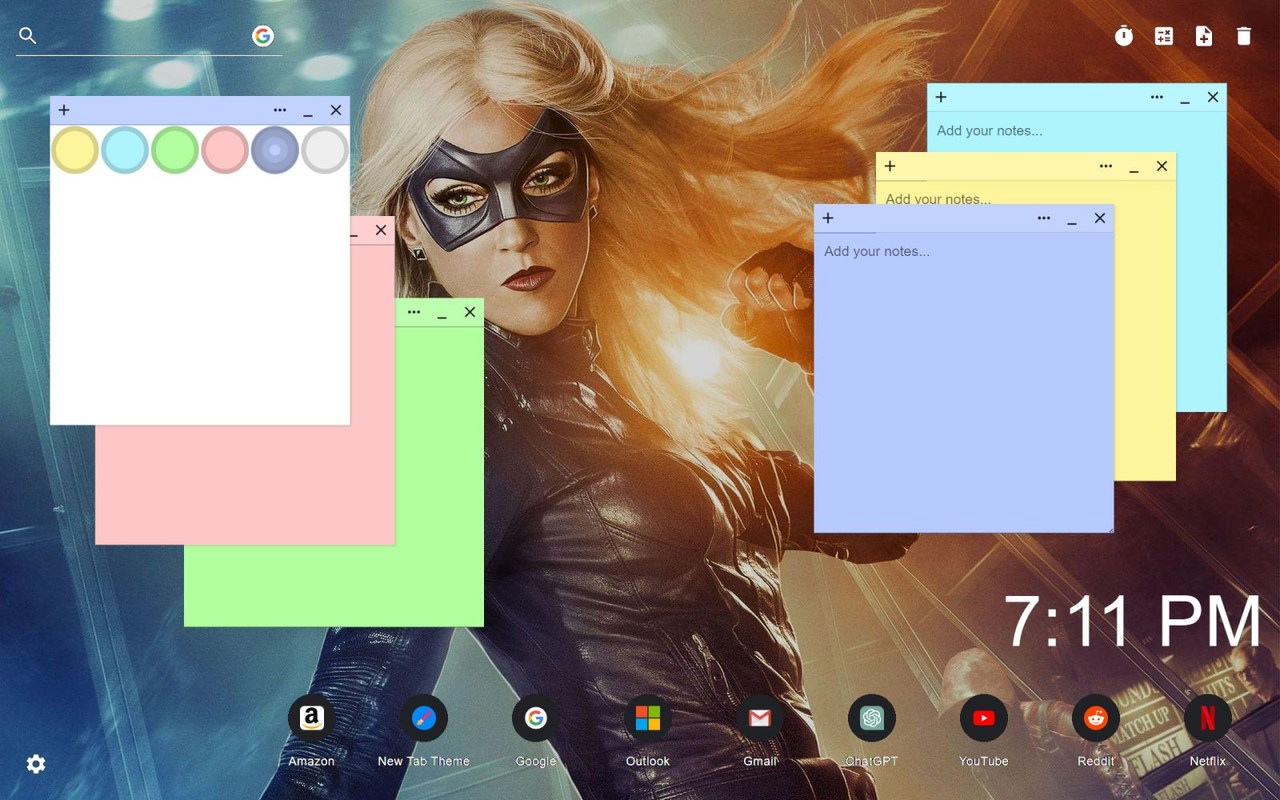This screenshot has height=800, width=1280.
Task: Minimize the yellow note
Action: 1134,168
